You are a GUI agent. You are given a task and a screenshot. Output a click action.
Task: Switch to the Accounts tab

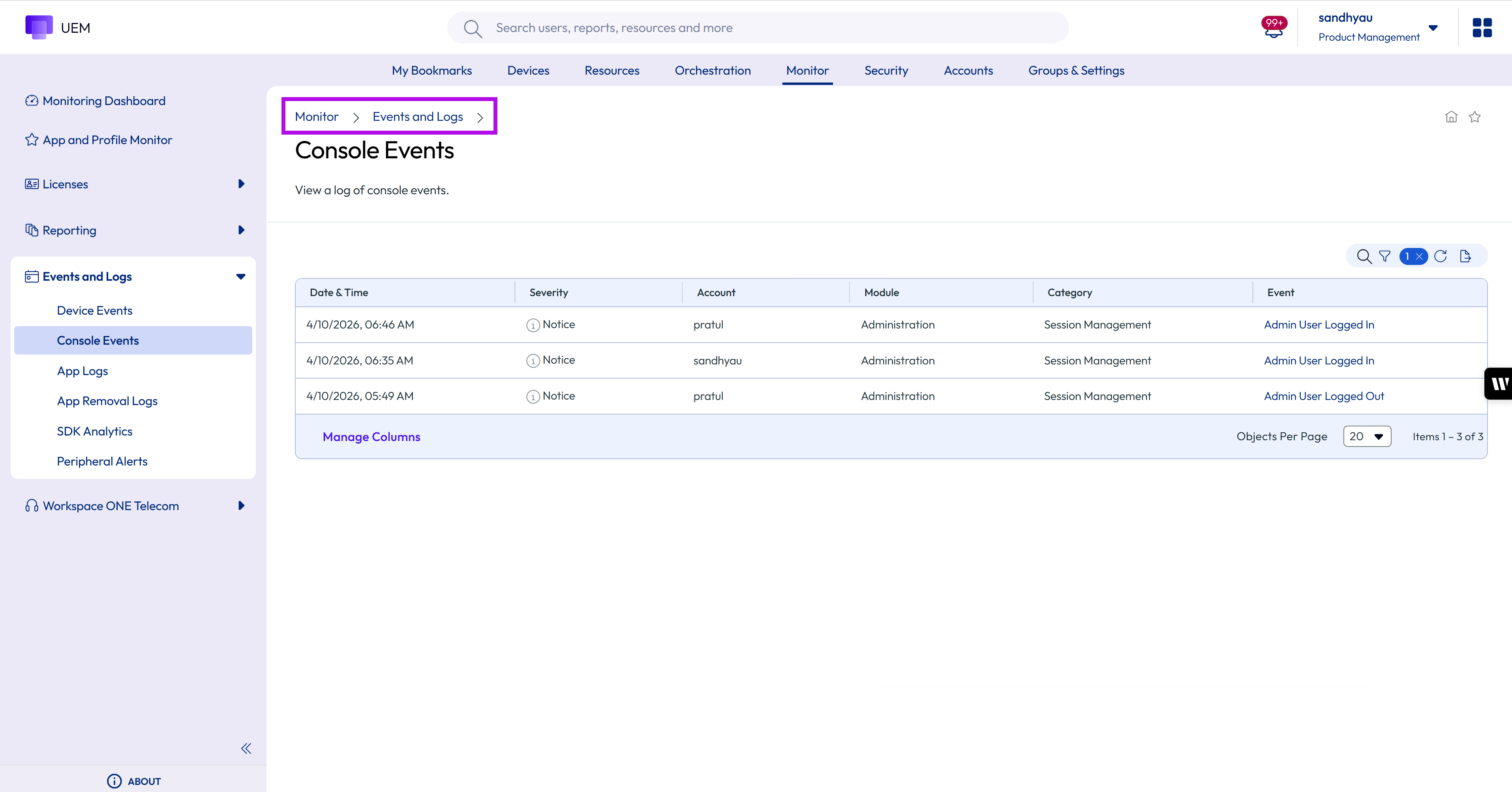pyautogui.click(x=968, y=70)
